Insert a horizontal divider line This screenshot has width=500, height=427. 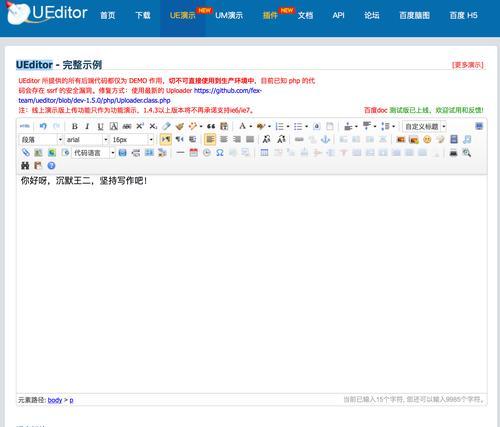click(x=180, y=153)
